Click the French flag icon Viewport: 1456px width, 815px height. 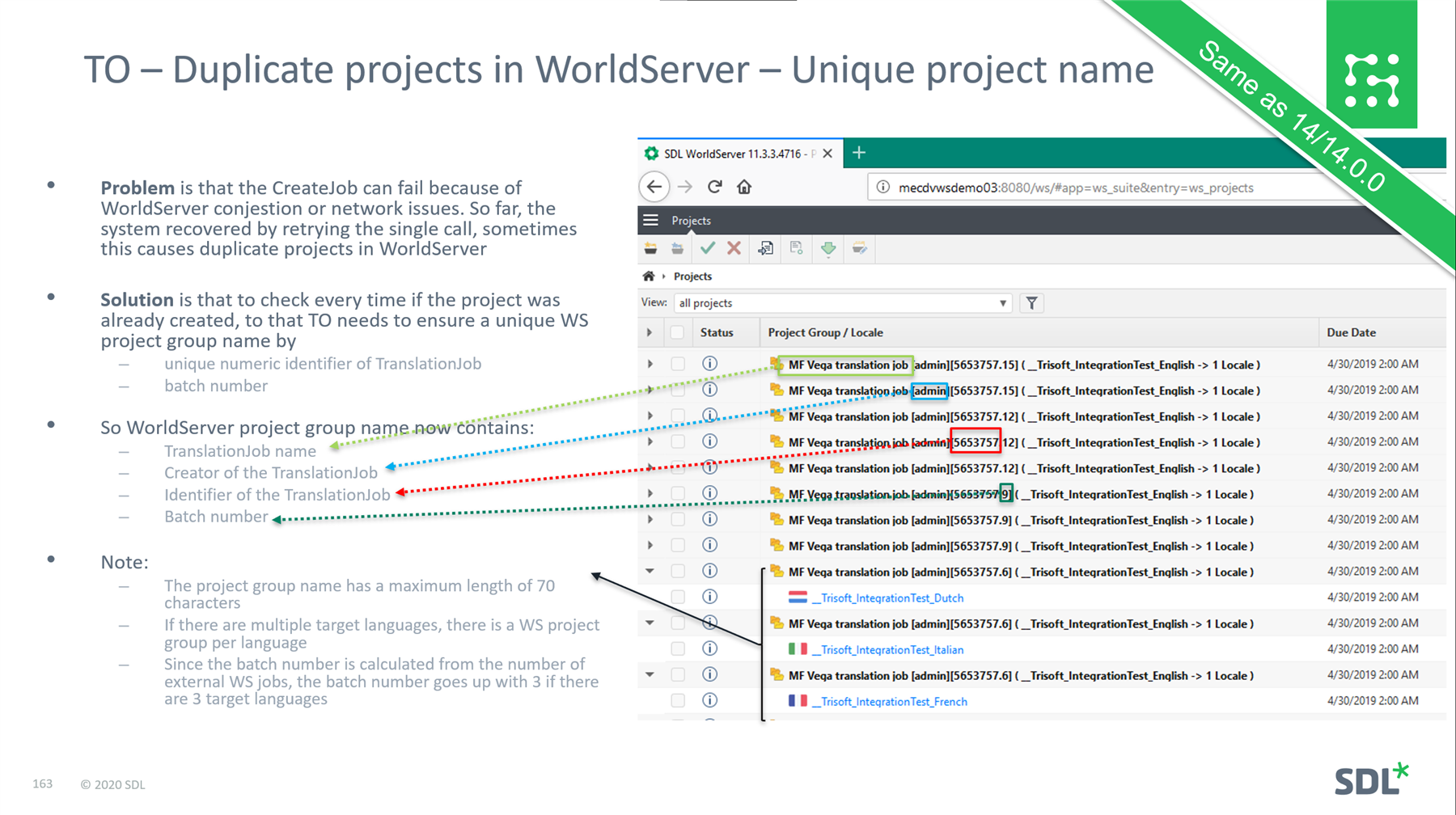point(798,701)
